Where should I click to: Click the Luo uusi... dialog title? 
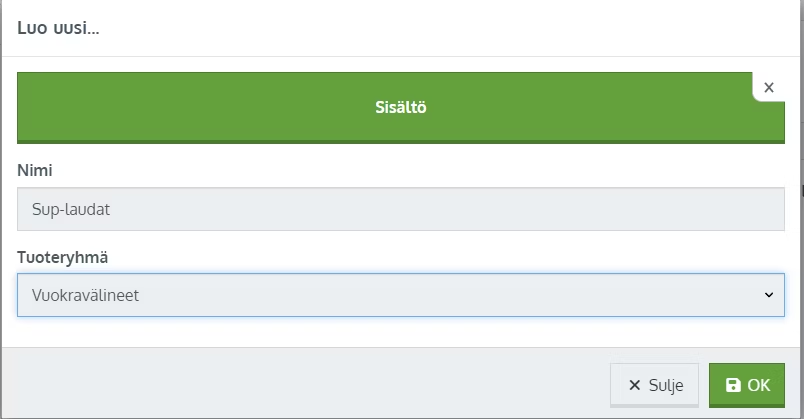pyautogui.click(x=58, y=28)
